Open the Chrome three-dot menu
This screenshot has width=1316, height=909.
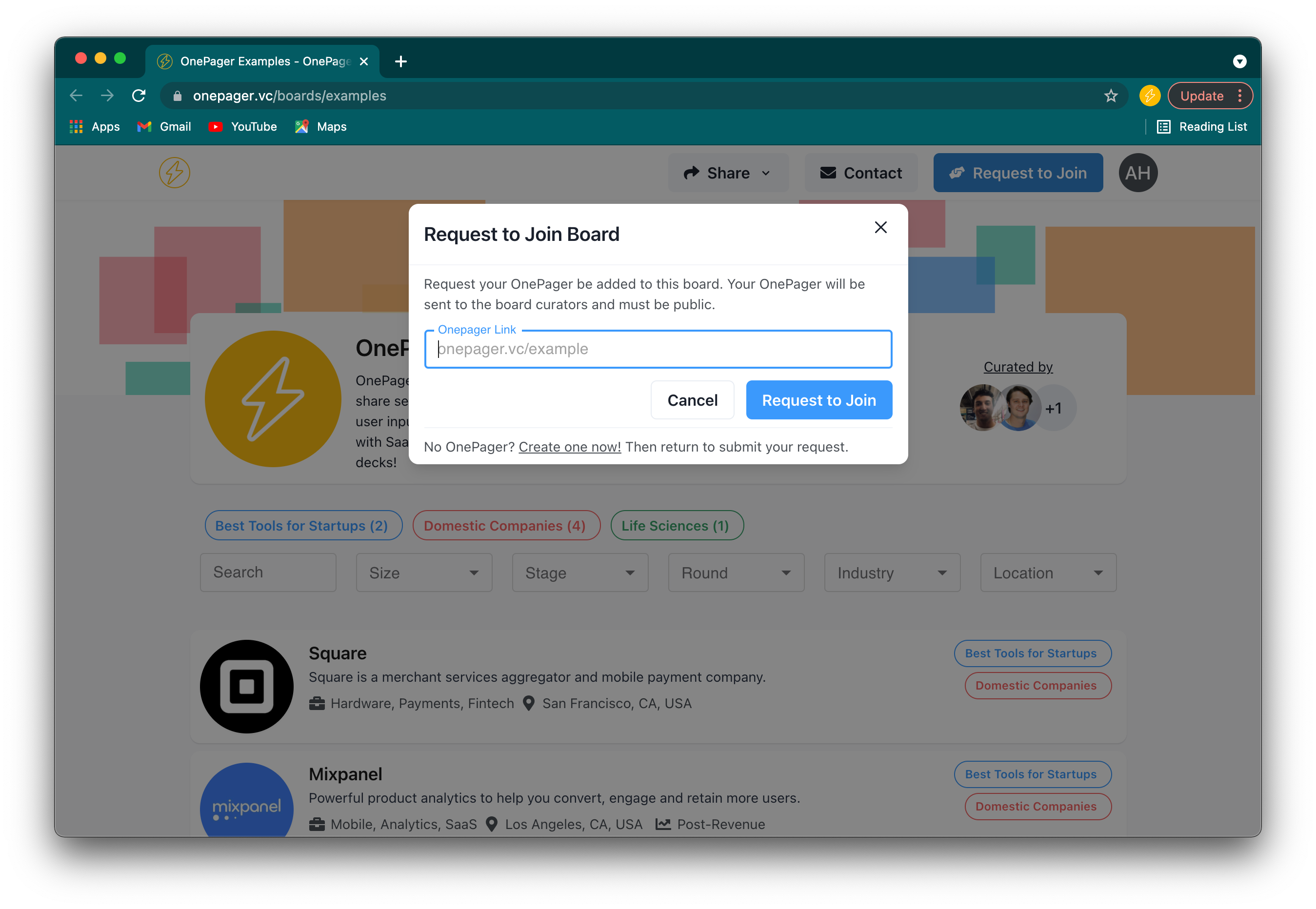click(1239, 96)
